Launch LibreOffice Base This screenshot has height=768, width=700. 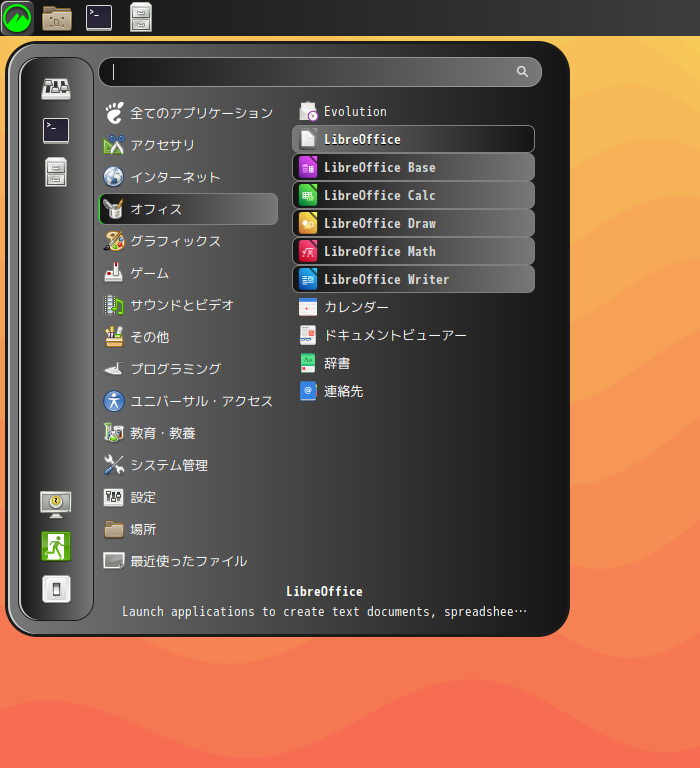pyautogui.click(x=413, y=168)
